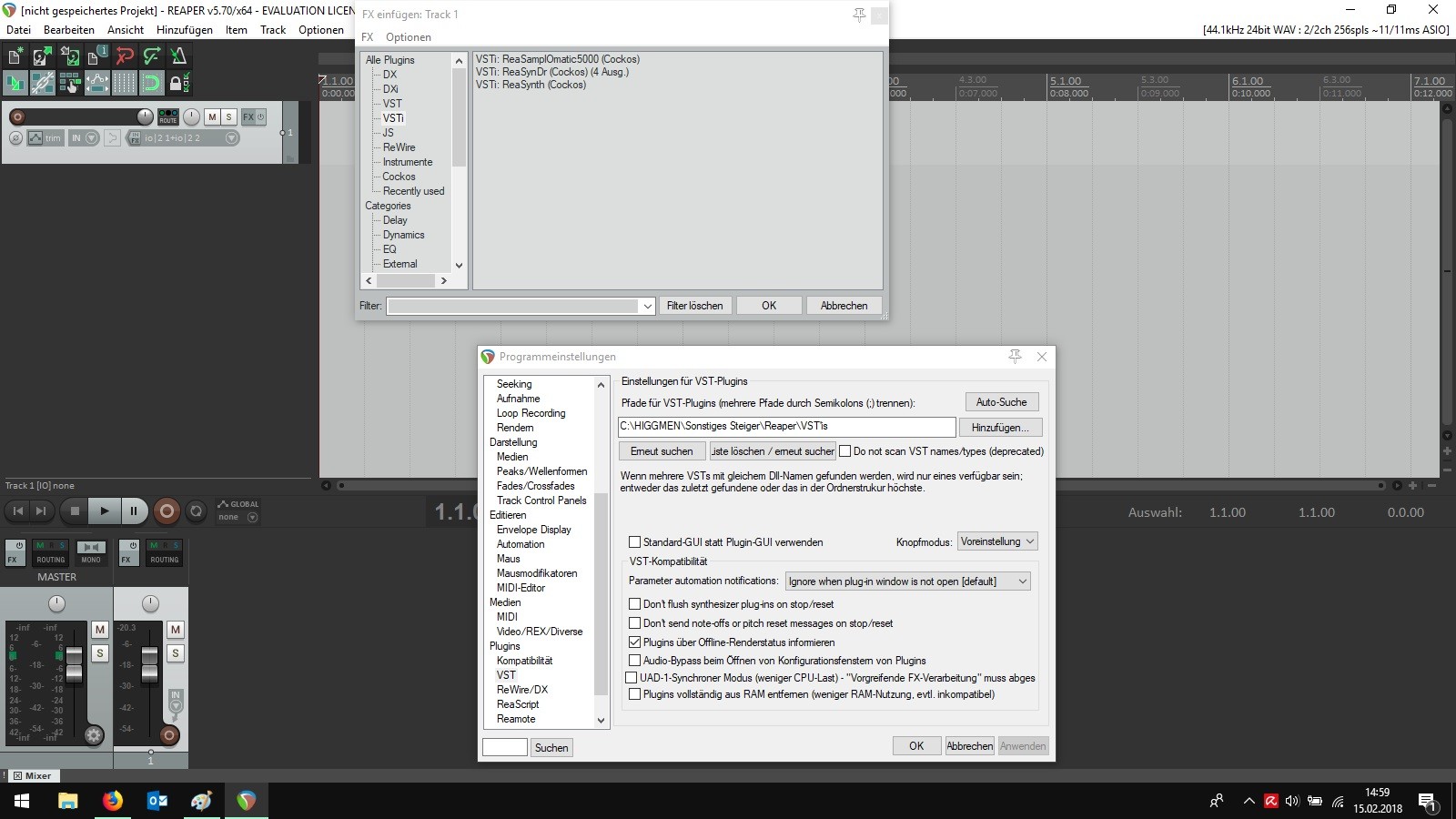1456x819 pixels.
Task: Toggle the locking padlock icon
Action: point(177,84)
